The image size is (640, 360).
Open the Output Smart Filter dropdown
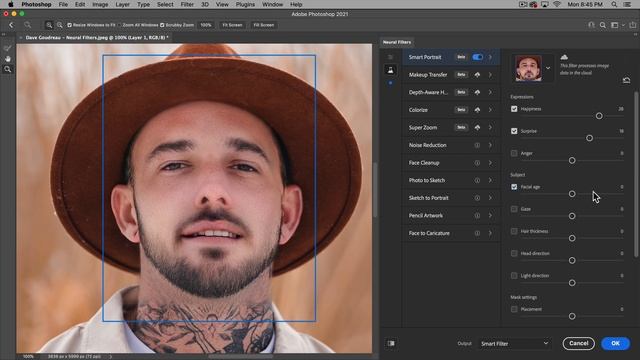click(514, 344)
